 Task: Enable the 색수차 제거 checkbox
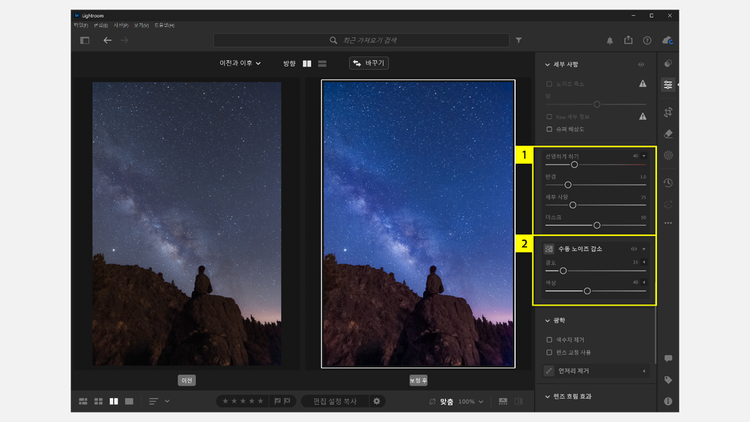(x=549, y=340)
